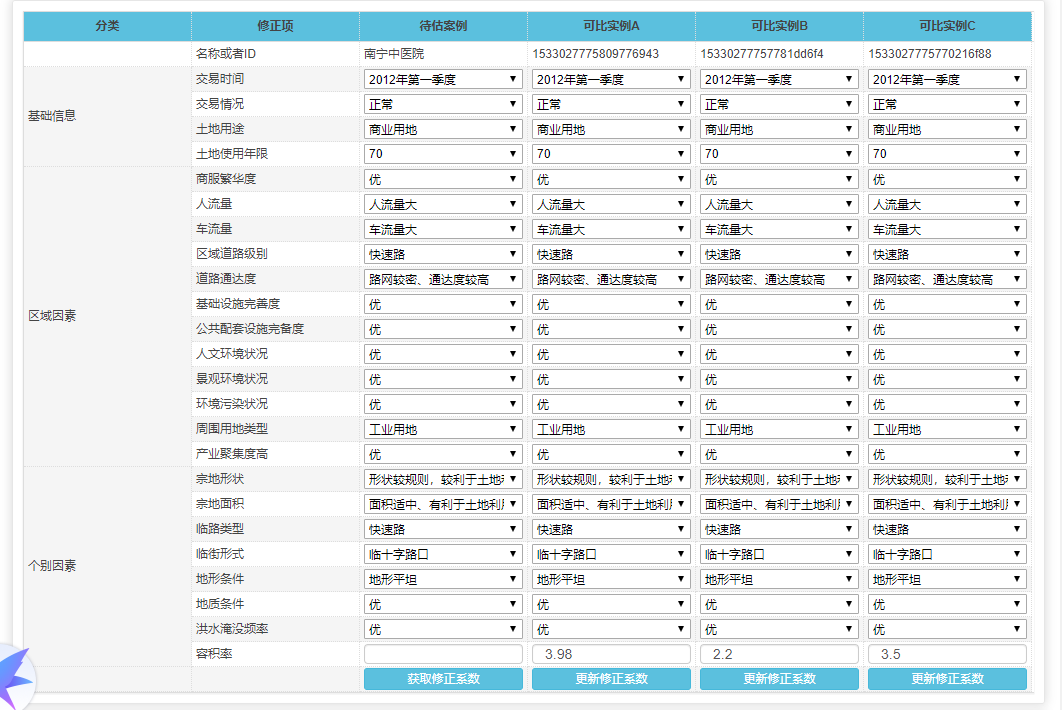Viewport: 1062px width, 710px height.
Task: Open 环境污染状况 dropdown for 可比实例B
Action: [x=779, y=404]
